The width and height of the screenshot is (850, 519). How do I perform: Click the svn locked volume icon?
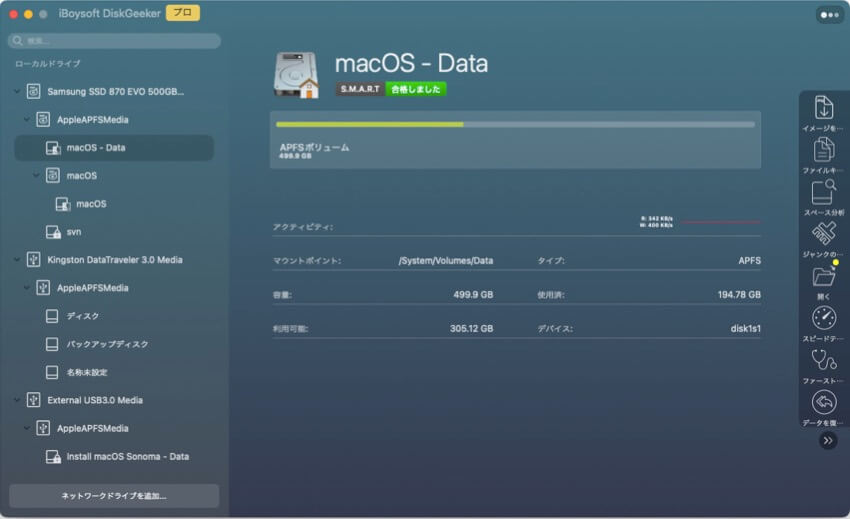[x=53, y=232]
